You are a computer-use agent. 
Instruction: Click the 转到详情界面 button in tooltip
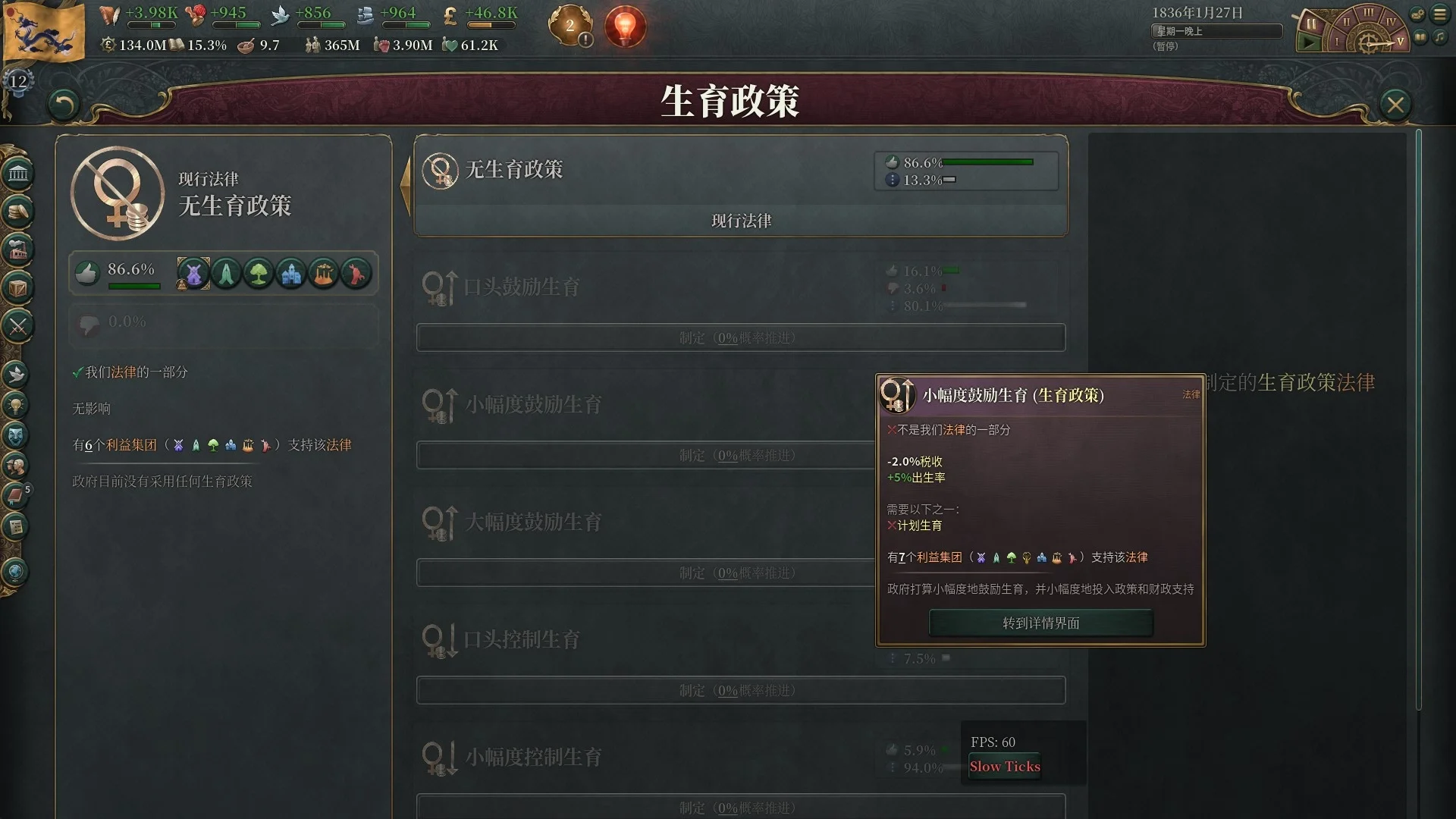[x=1040, y=623]
